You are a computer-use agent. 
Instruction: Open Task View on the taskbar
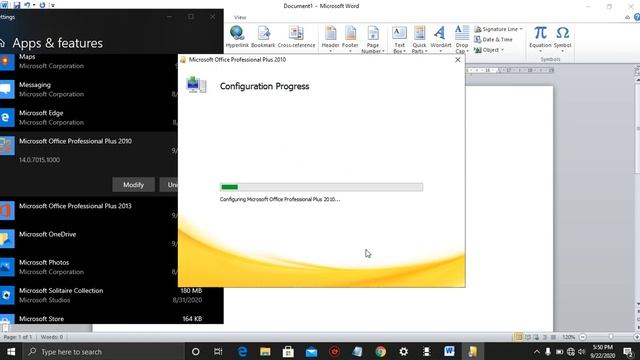coord(218,351)
